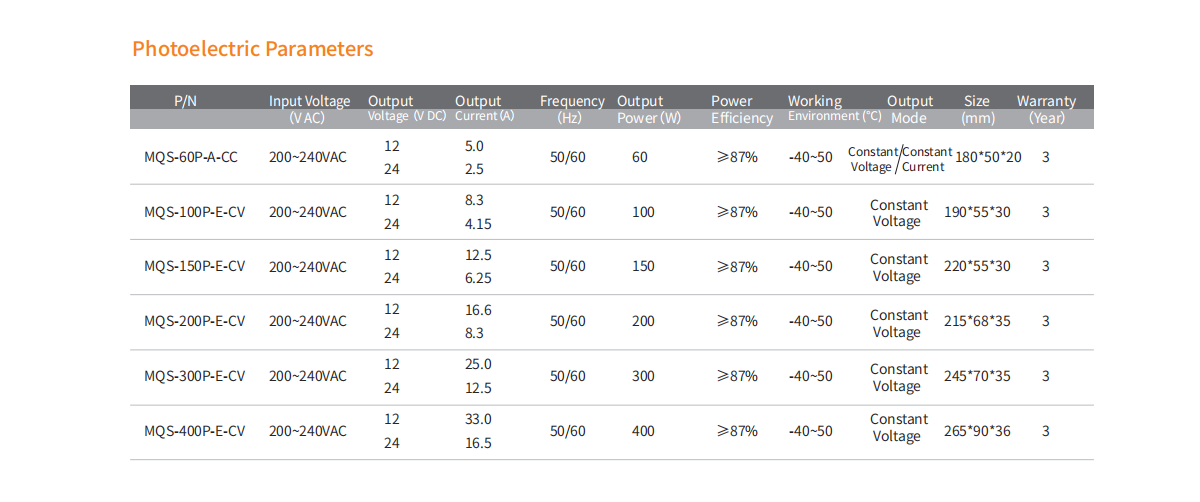Click the 180*50*20 size value
Image resolution: width=1200 pixels, height=502 pixels.
point(988,158)
